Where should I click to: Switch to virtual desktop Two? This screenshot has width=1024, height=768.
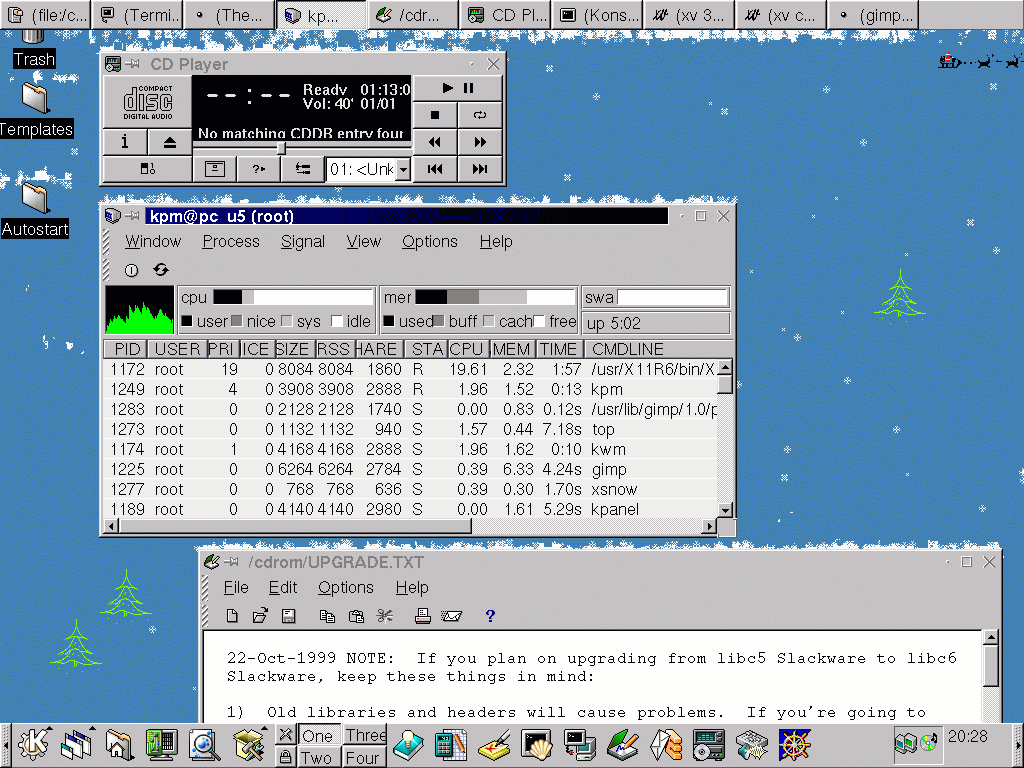coord(317,758)
